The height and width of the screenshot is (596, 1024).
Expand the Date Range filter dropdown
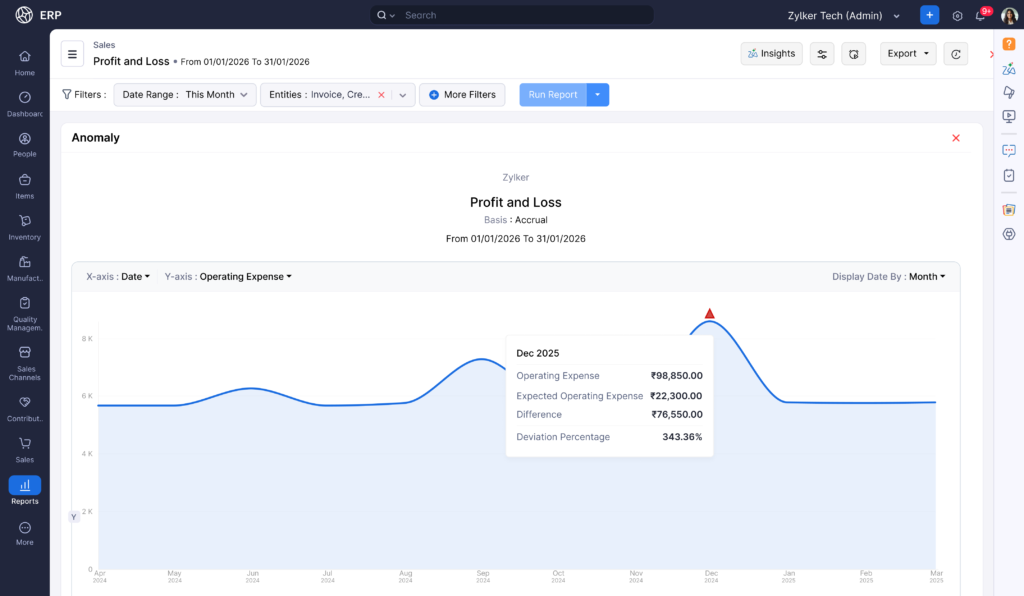(x=184, y=95)
